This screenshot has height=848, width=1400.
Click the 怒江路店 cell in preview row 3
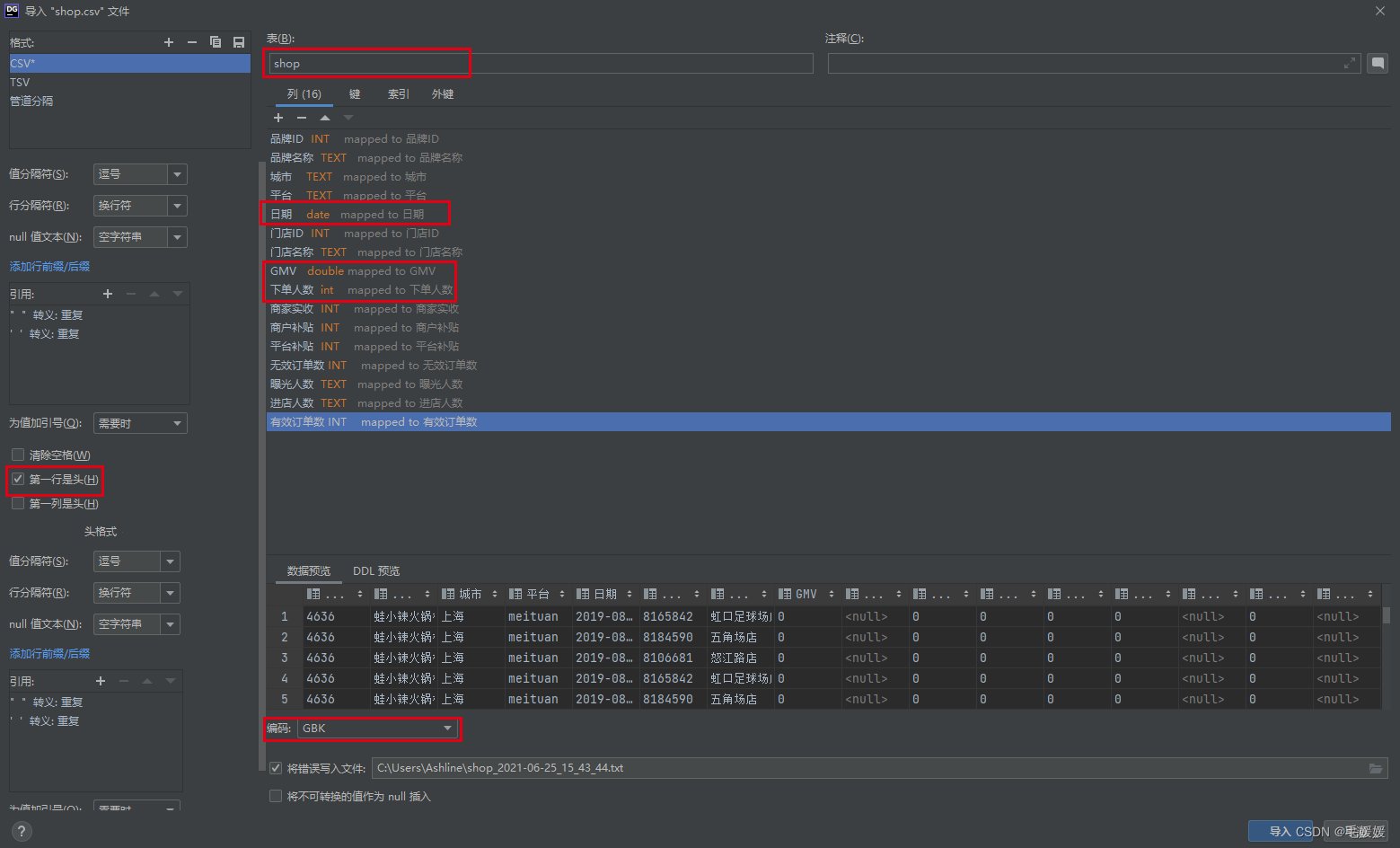click(740, 658)
